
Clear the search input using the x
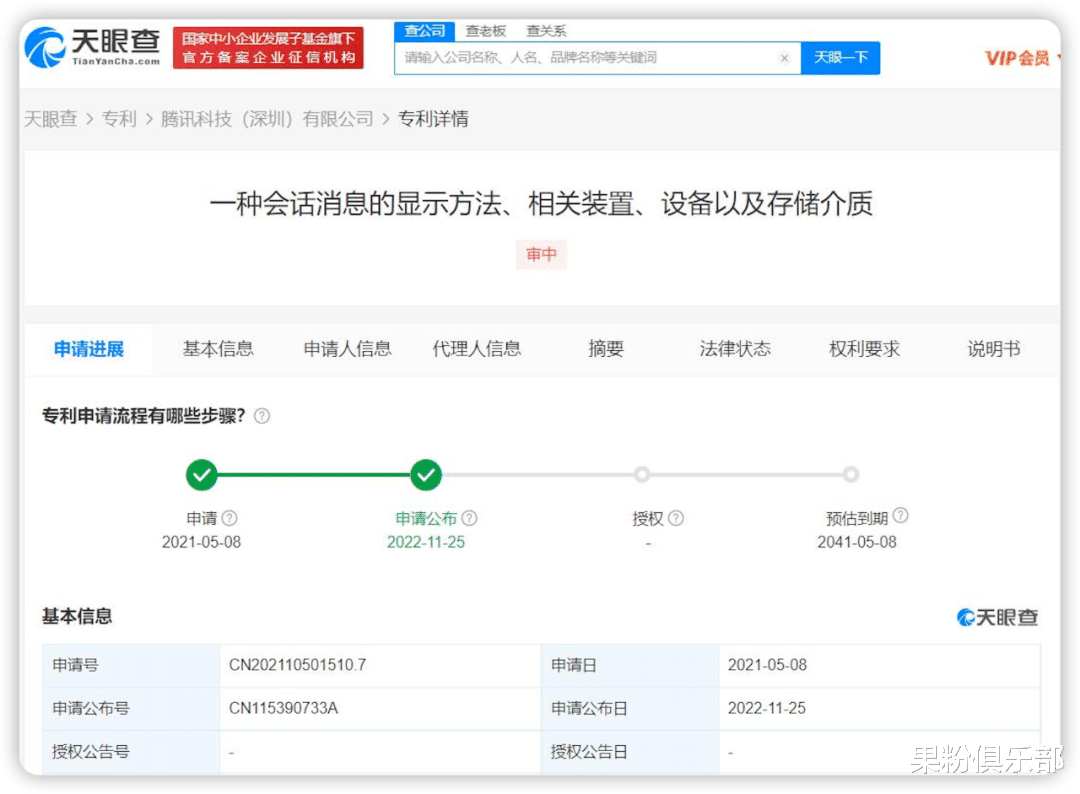click(784, 58)
